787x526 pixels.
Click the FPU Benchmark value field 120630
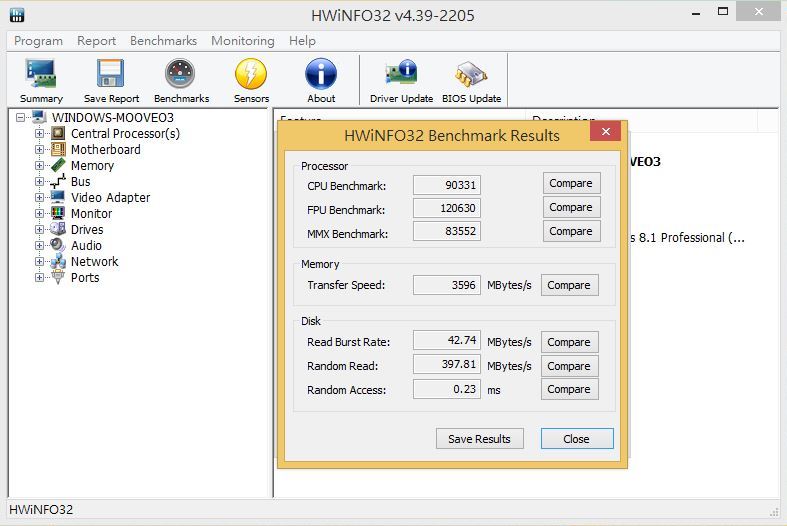(x=447, y=208)
